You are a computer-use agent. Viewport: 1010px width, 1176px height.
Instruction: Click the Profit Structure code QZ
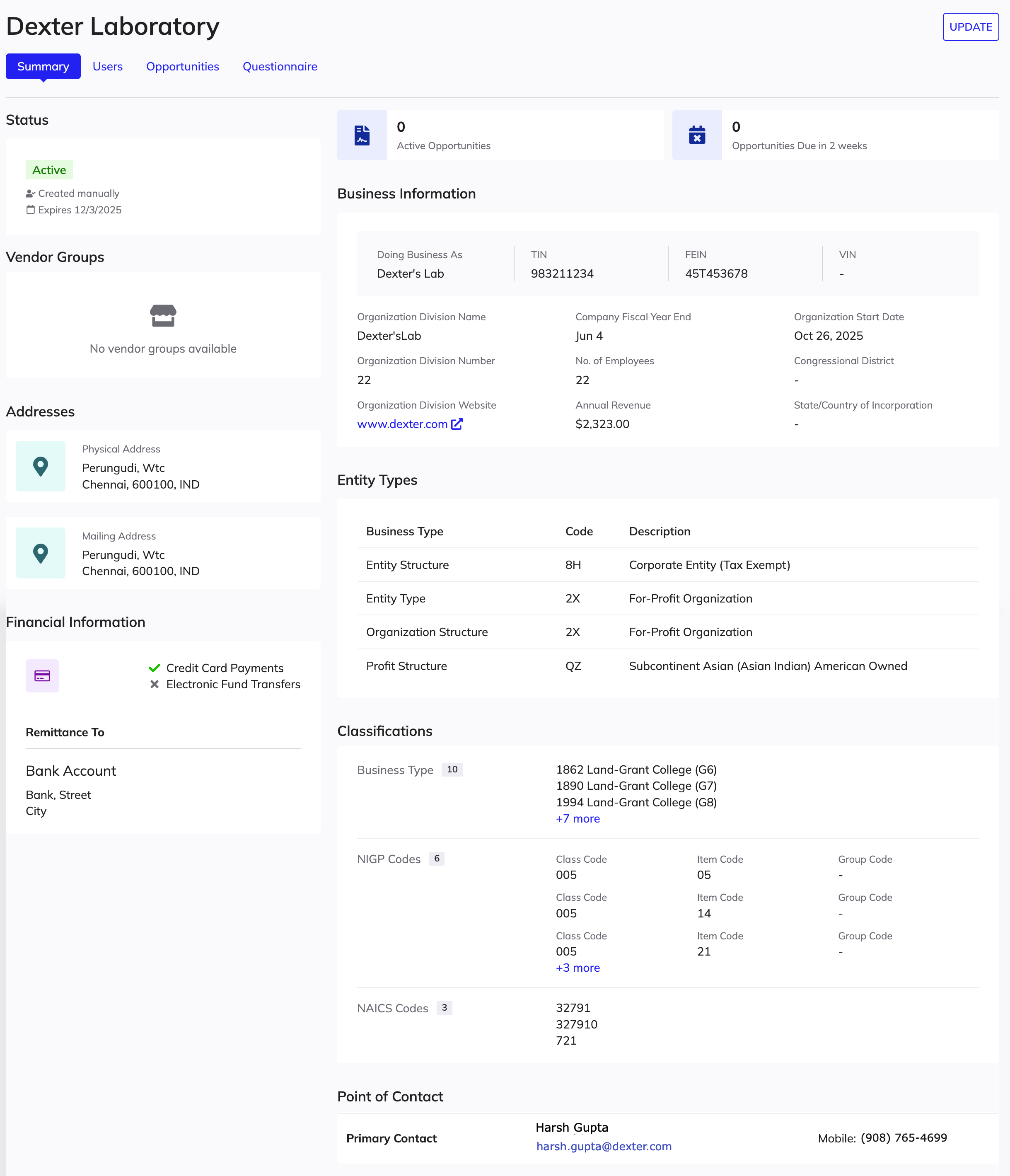573,666
